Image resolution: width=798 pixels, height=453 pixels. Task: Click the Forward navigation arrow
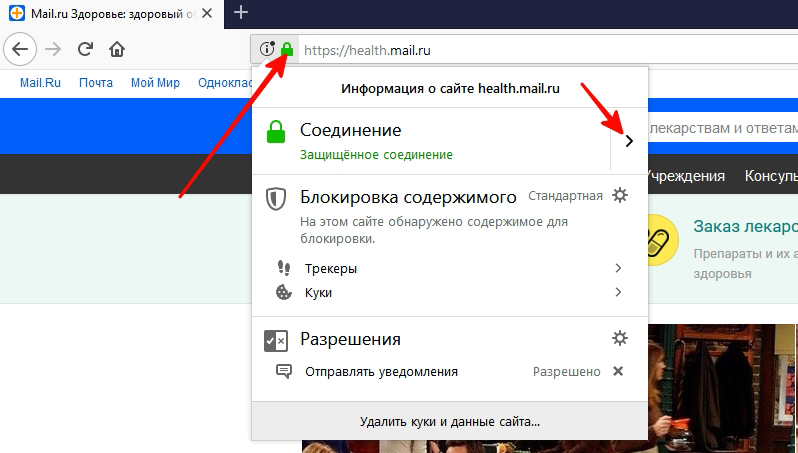(x=53, y=49)
